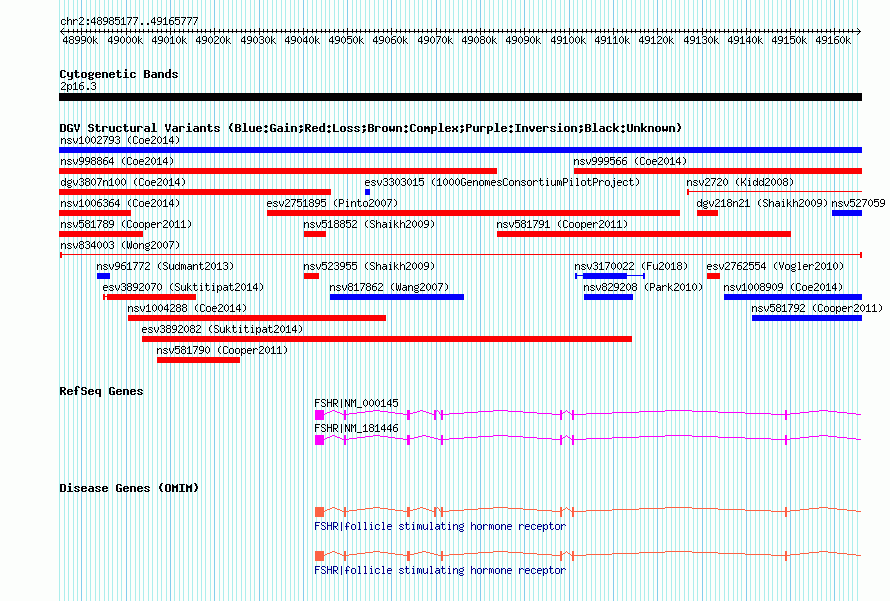The height and width of the screenshot is (601, 890).
Task: Click nsv523955 (Shaikh2009) variant label
Action: (369, 266)
